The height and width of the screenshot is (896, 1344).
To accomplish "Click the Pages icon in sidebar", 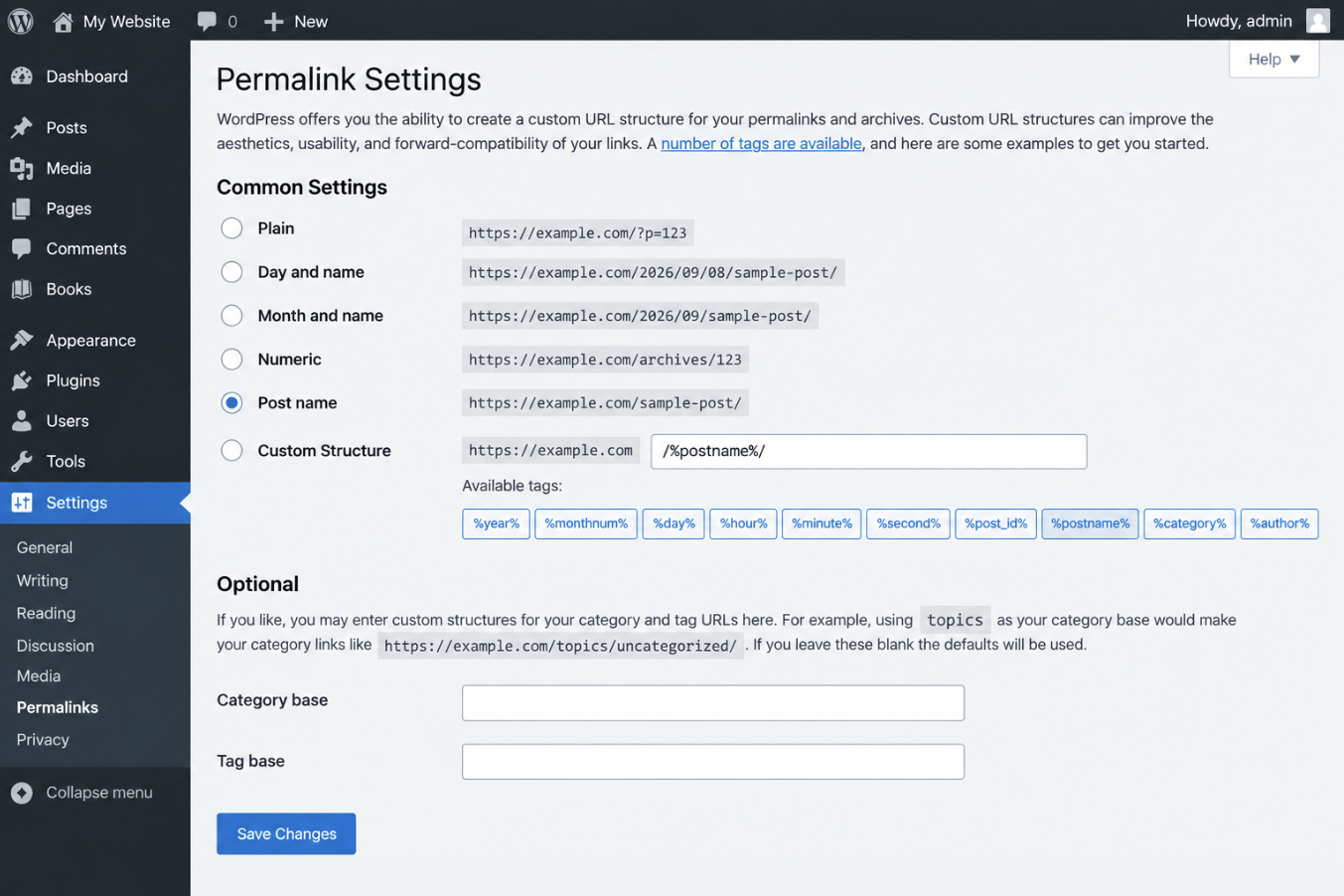I will [x=22, y=209].
